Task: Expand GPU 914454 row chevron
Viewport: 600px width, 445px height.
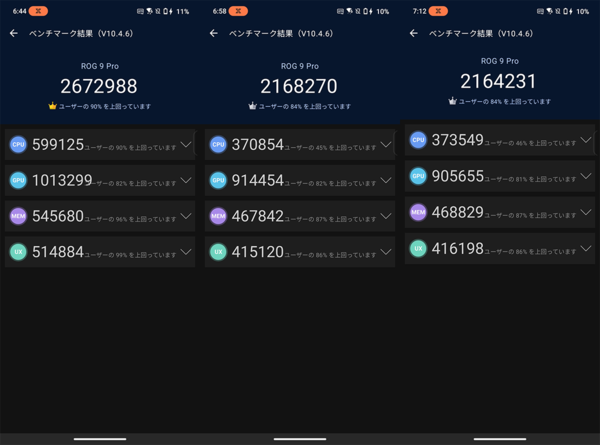Action: 386,180
